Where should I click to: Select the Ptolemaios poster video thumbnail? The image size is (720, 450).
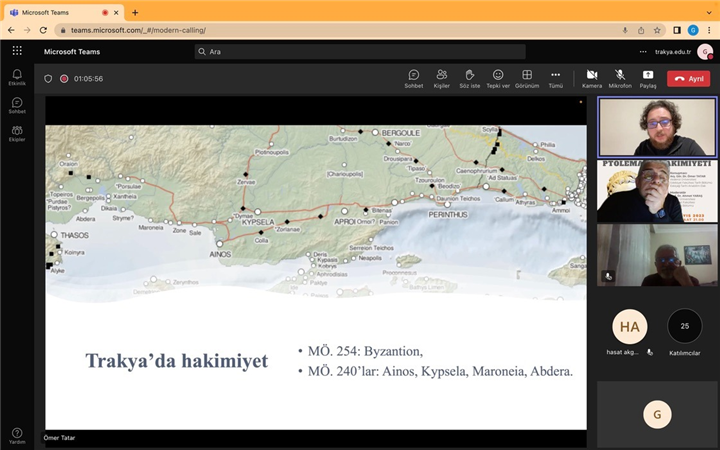click(x=657, y=191)
